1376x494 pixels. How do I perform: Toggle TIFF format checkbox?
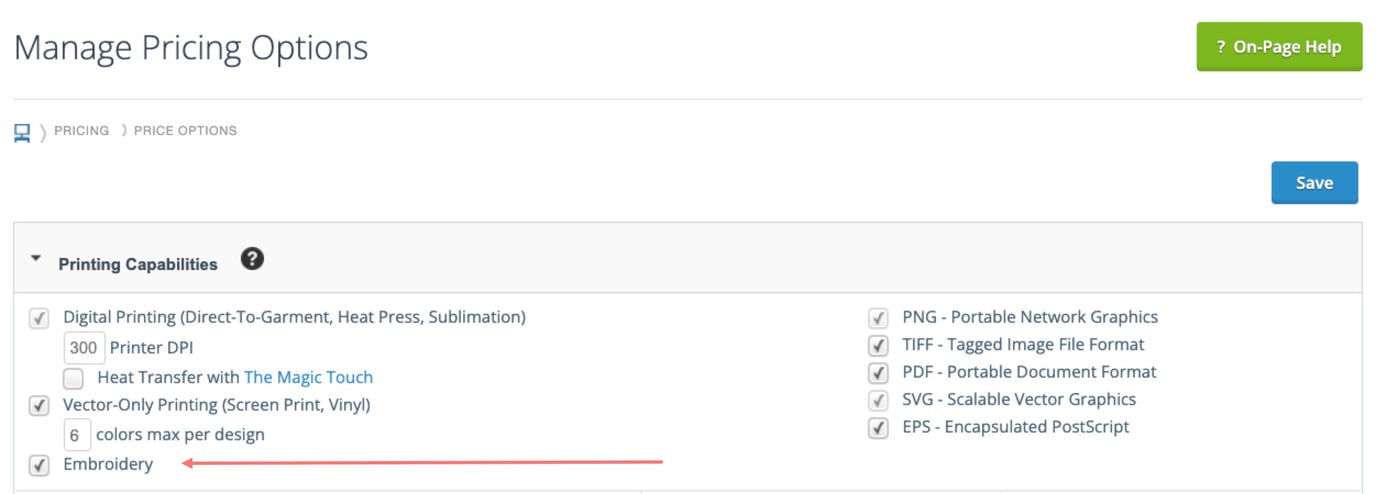879,346
